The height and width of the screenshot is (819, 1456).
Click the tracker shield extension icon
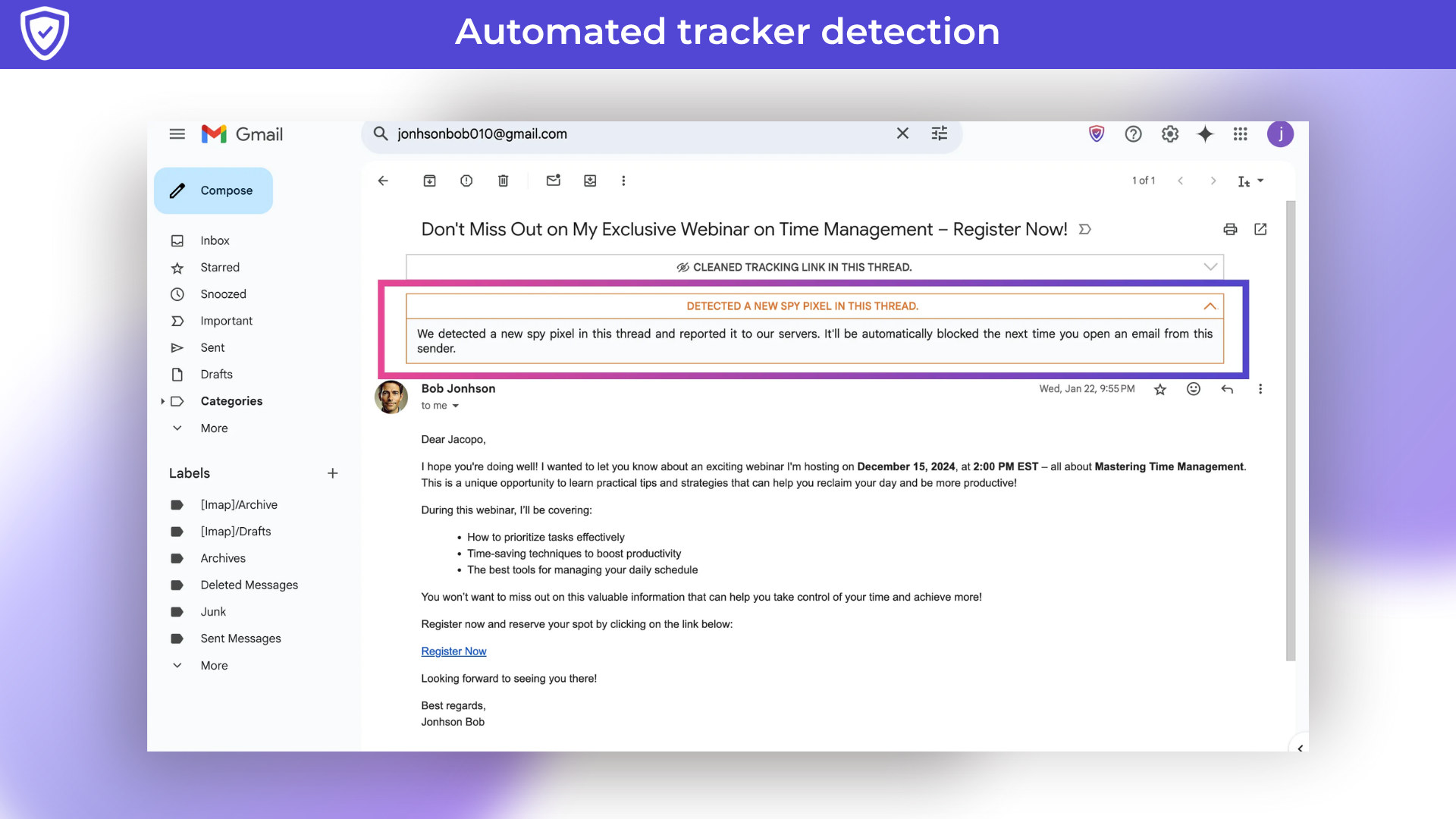(x=1096, y=134)
